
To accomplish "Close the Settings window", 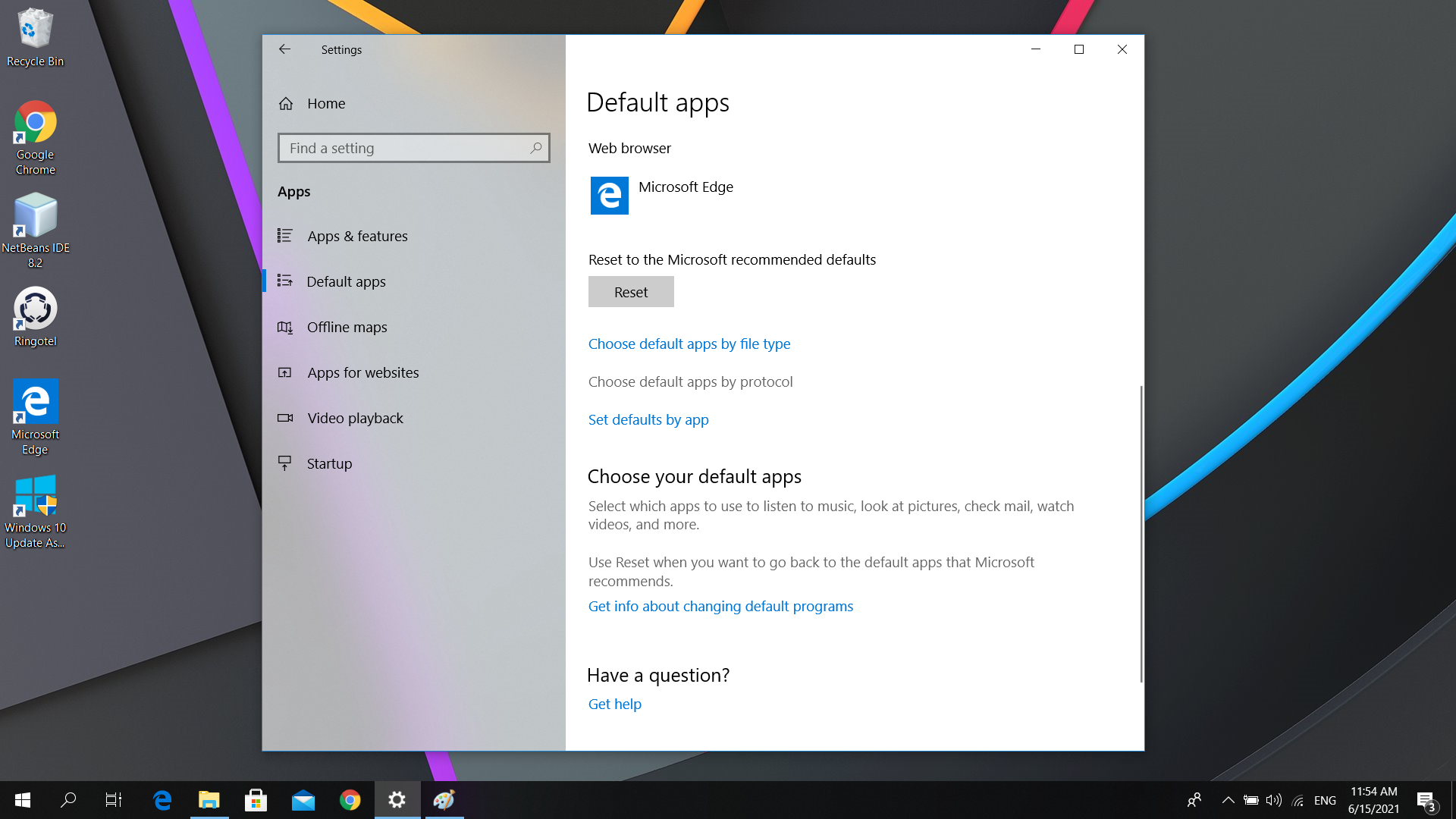I will (1122, 49).
